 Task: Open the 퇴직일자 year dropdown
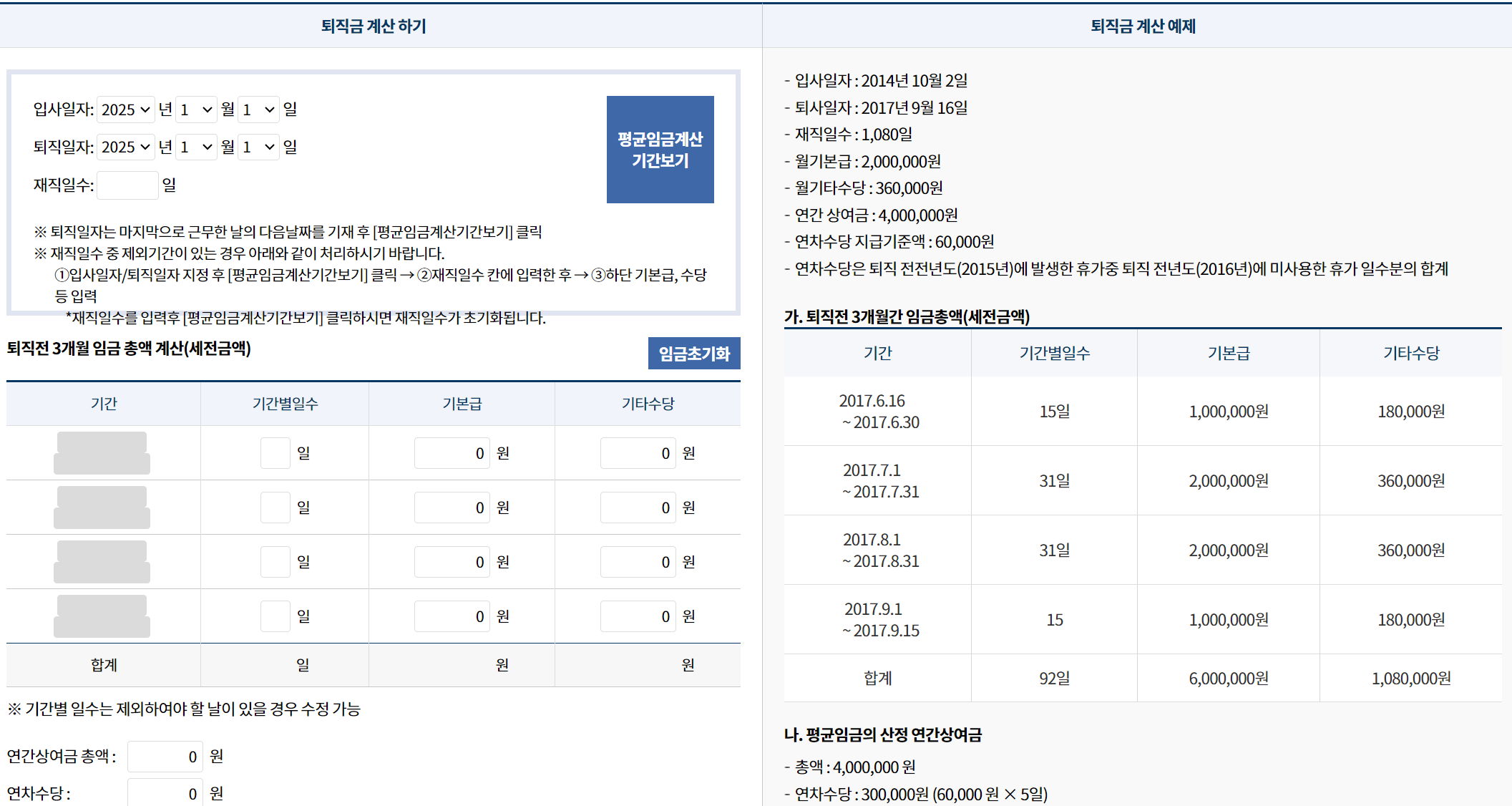(x=126, y=147)
